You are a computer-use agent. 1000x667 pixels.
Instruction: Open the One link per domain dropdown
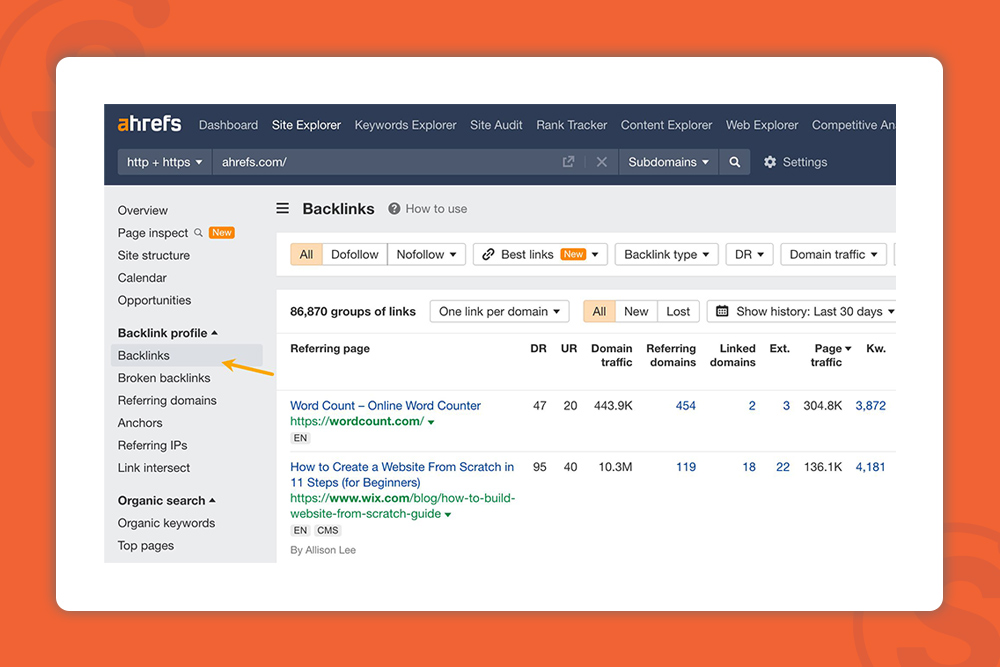pyautogui.click(x=499, y=311)
